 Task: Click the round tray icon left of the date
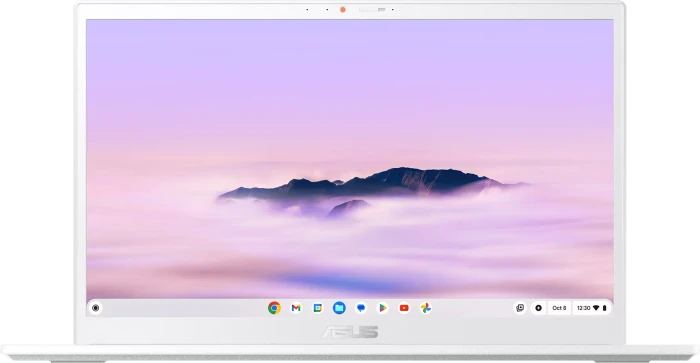(x=538, y=308)
